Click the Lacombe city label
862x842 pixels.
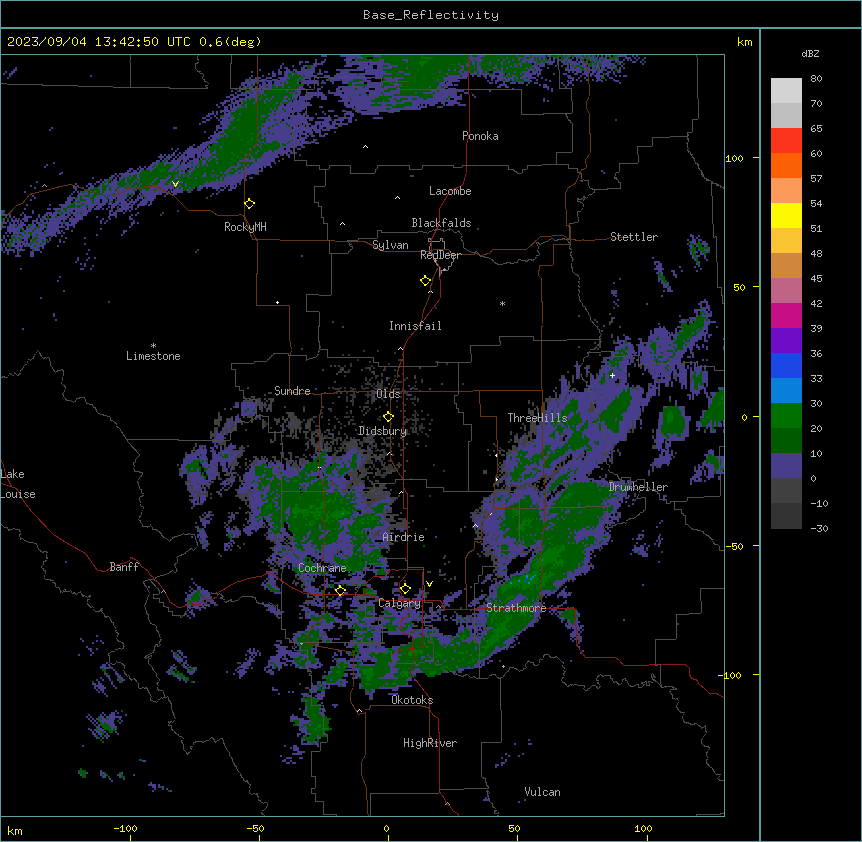[450, 191]
